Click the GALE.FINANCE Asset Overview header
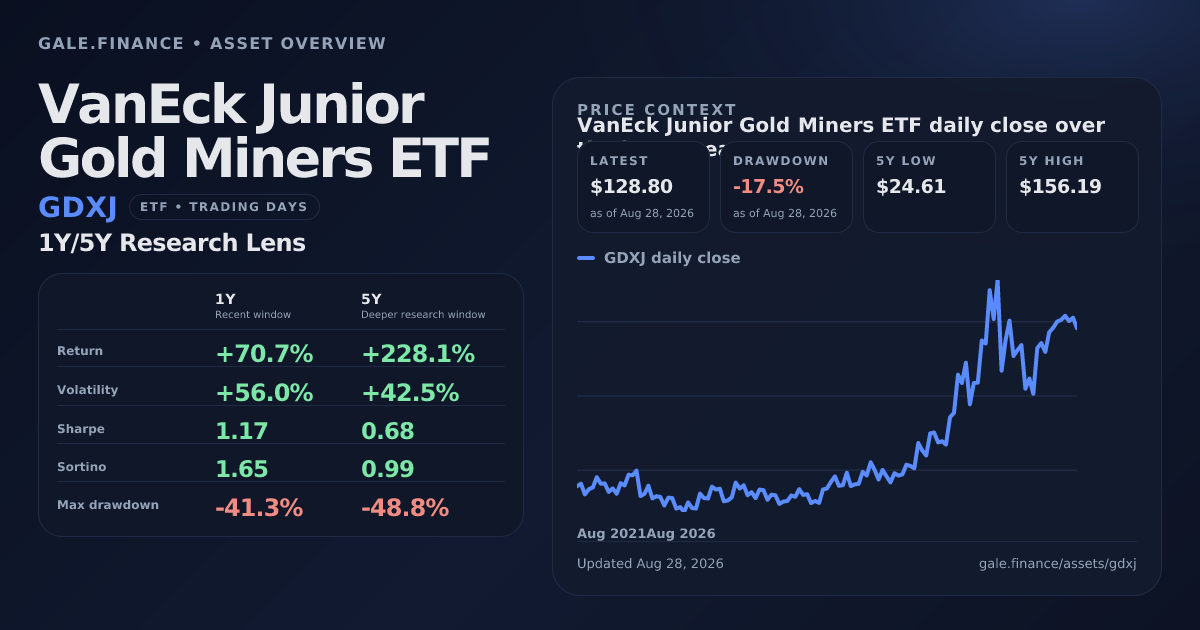Image resolution: width=1200 pixels, height=630 pixels. click(212, 43)
